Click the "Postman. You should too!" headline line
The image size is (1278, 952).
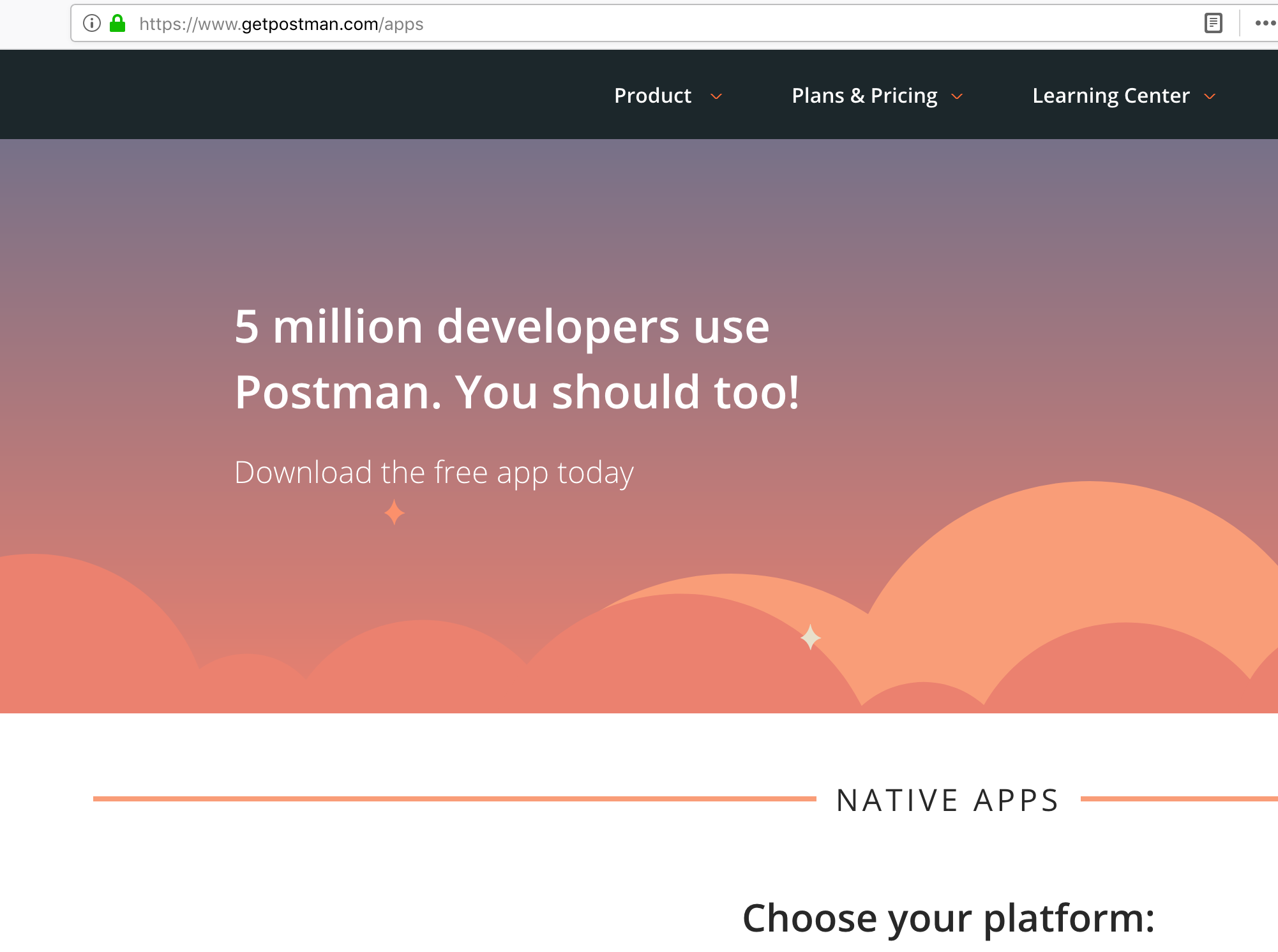pos(517,392)
